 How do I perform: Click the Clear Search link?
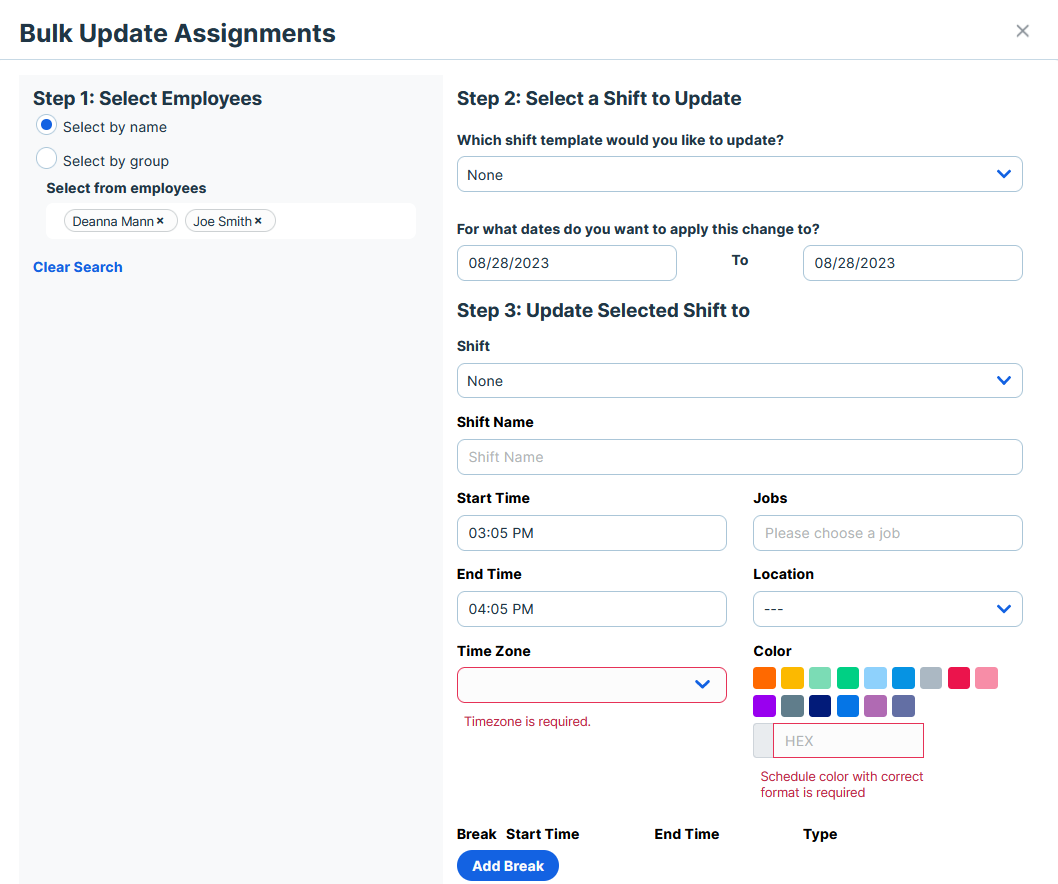tap(78, 267)
